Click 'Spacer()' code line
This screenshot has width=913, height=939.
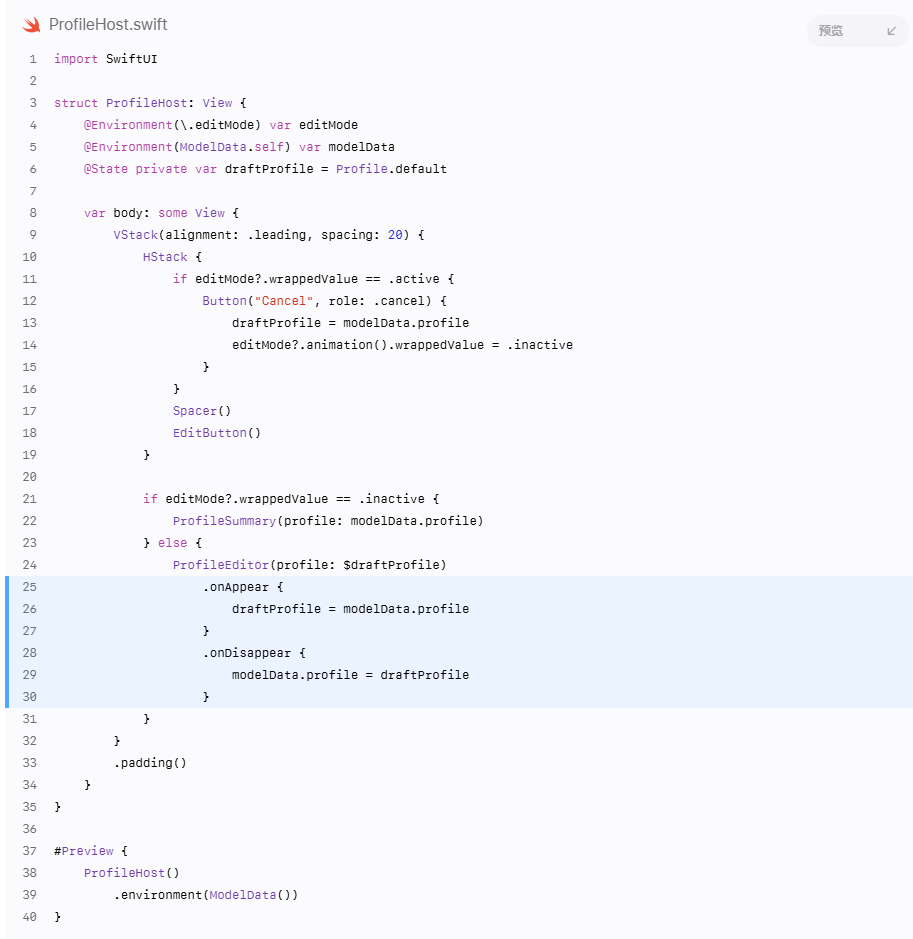[202, 411]
